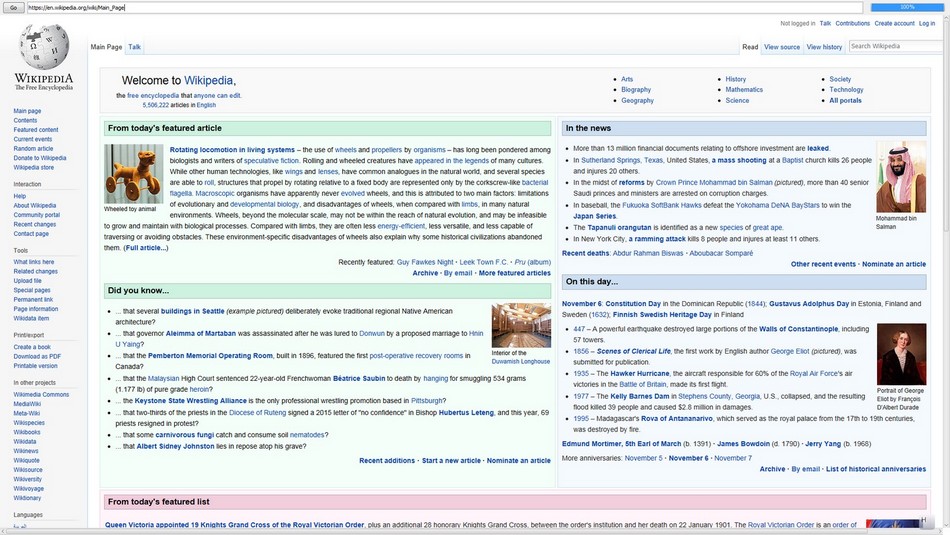950x535 pixels.
Task: Click the 100% zoom progress bar
Action: coord(907,7)
